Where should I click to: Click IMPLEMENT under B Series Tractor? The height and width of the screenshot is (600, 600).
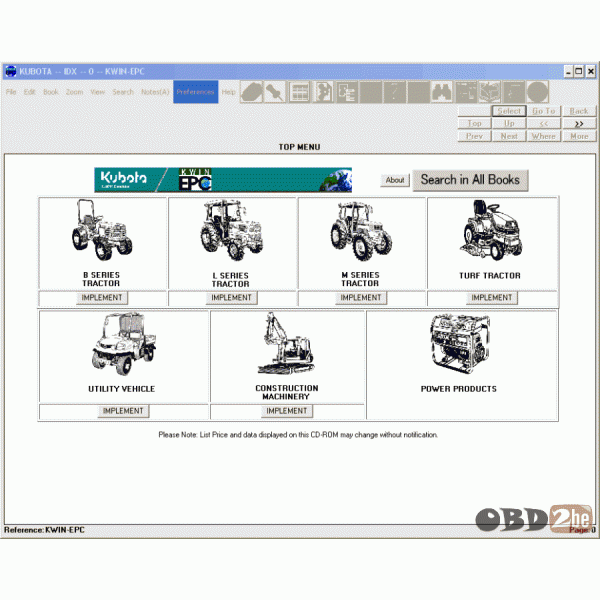(x=102, y=298)
